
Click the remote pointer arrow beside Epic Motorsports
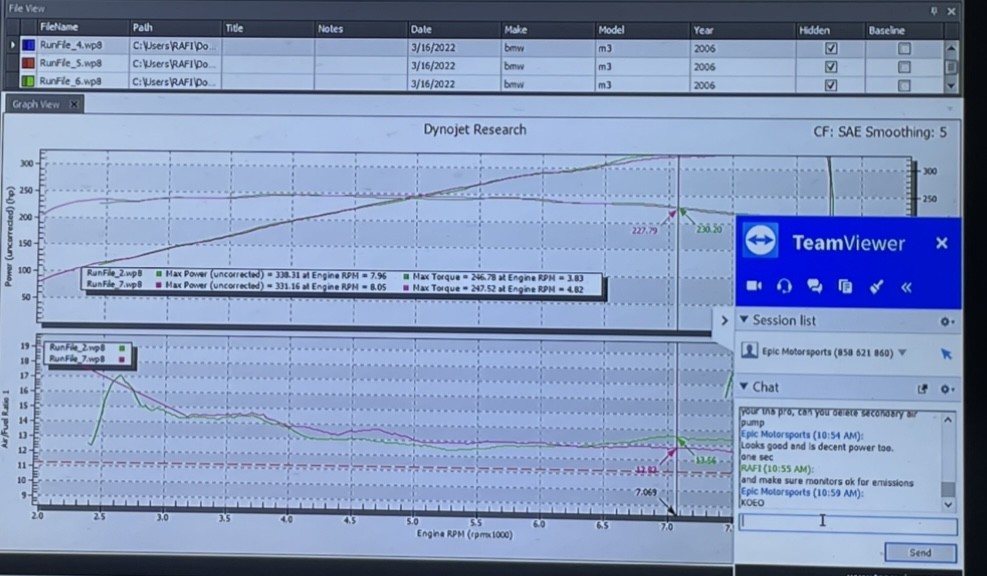(945, 354)
